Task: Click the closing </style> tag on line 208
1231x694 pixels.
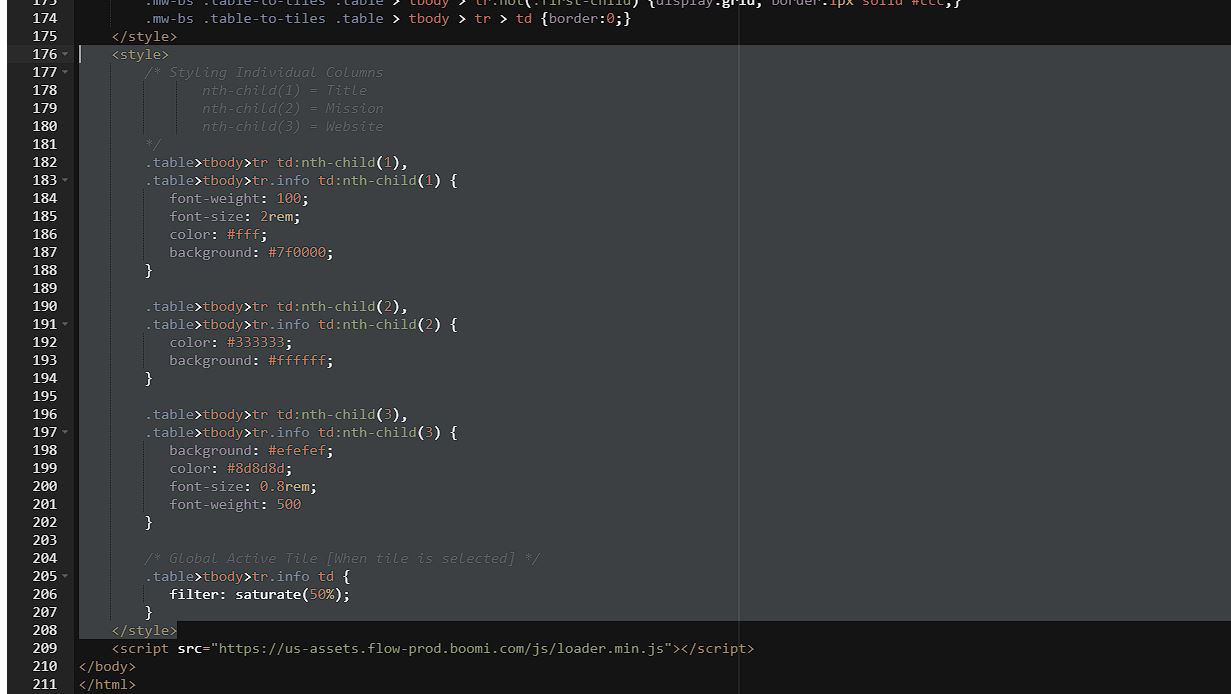Action: [x=144, y=630]
